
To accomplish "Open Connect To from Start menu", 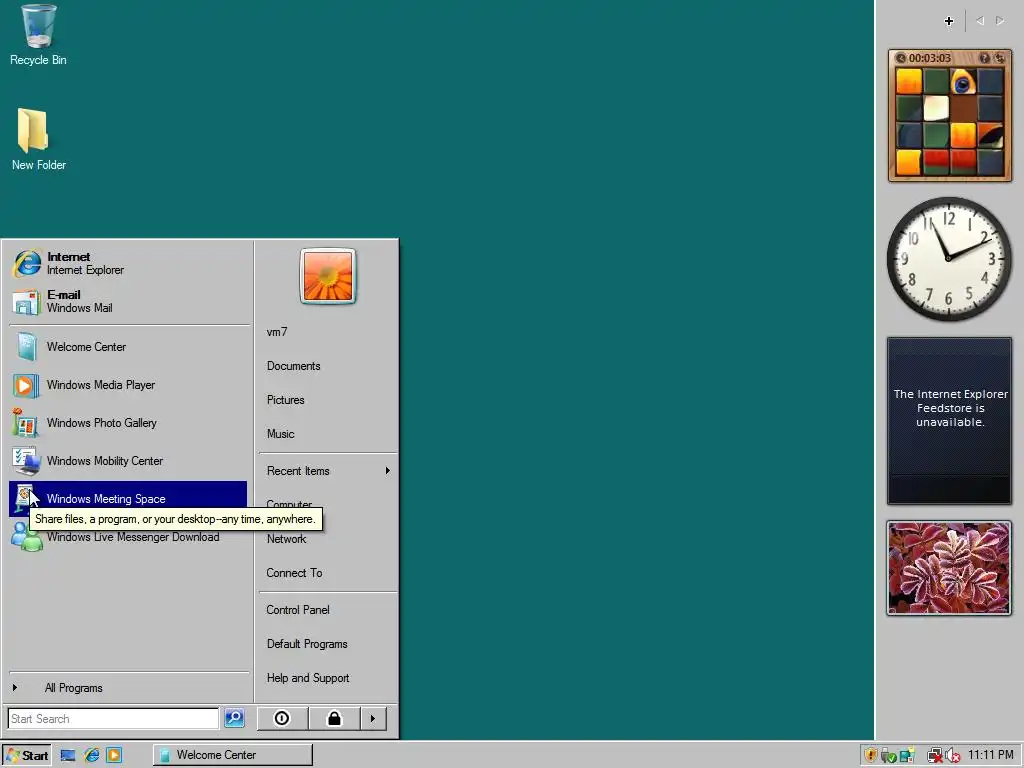I will [x=328, y=573].
